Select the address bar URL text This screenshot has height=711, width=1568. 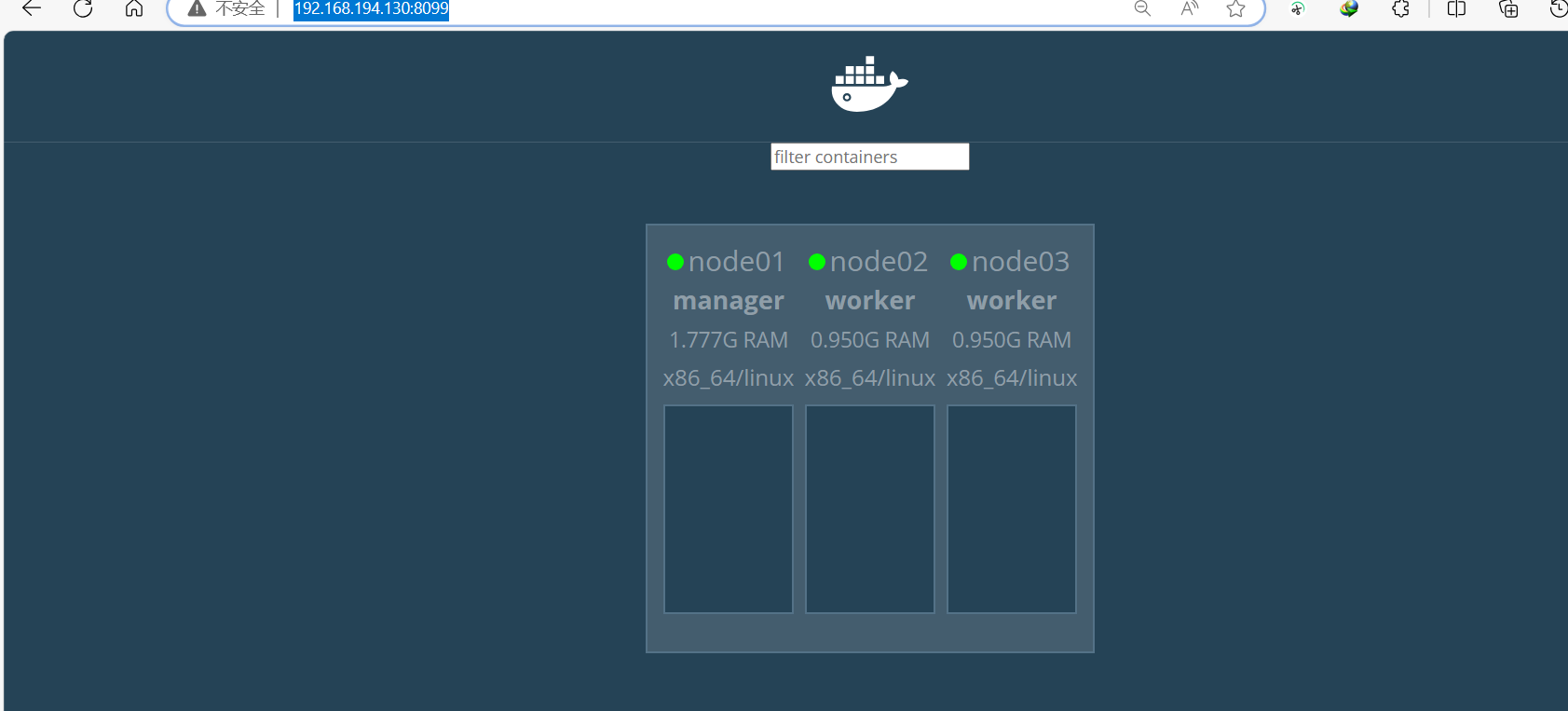371,8
